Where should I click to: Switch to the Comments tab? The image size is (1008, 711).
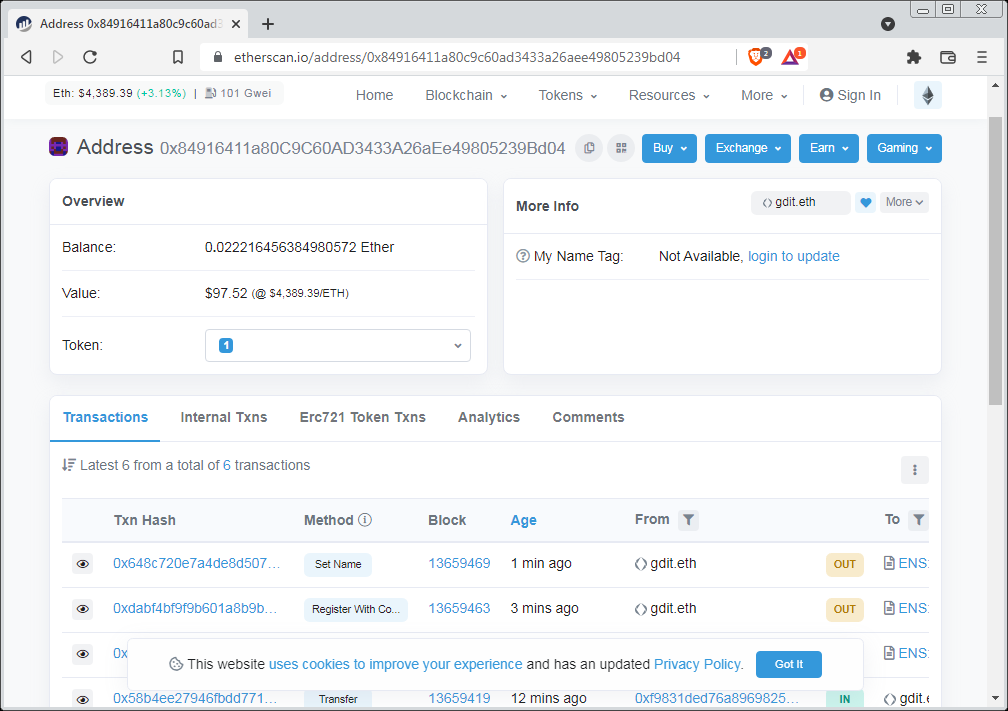pos(588,417)
